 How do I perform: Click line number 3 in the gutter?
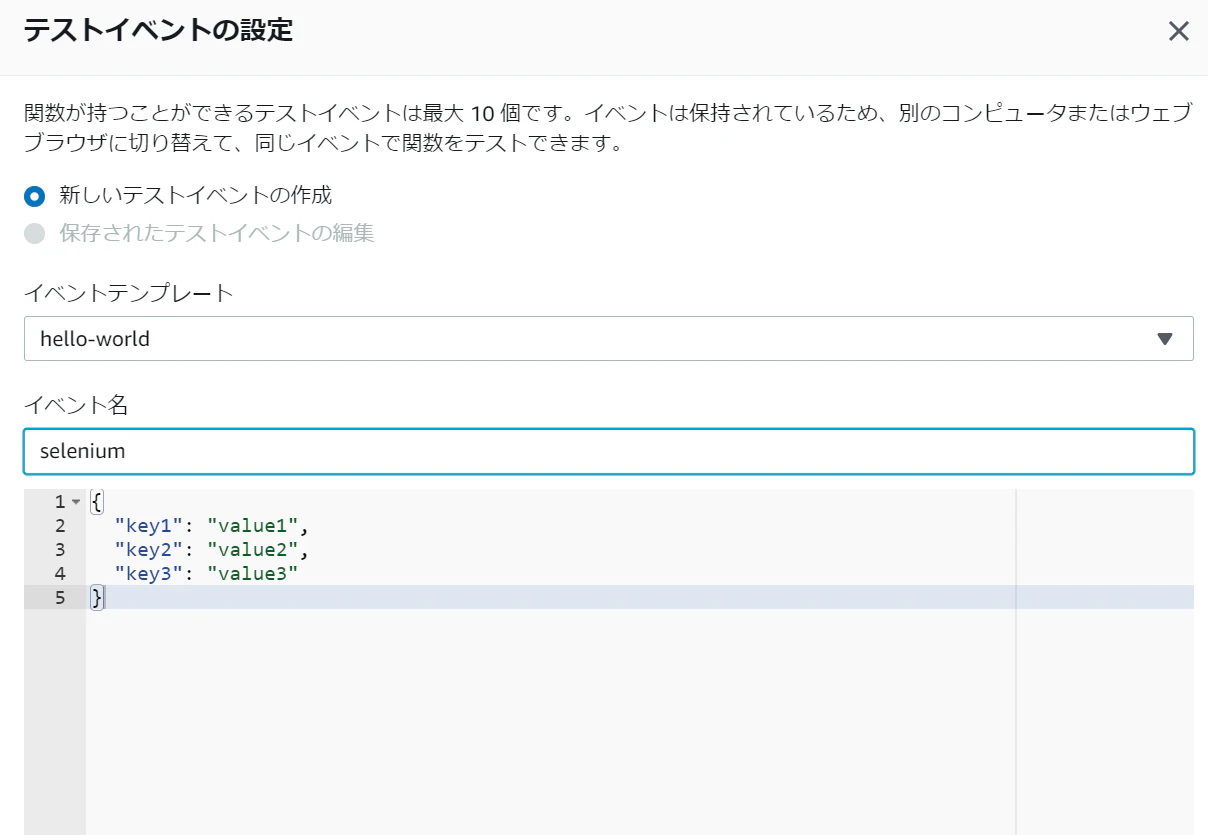tap(60, 549)
